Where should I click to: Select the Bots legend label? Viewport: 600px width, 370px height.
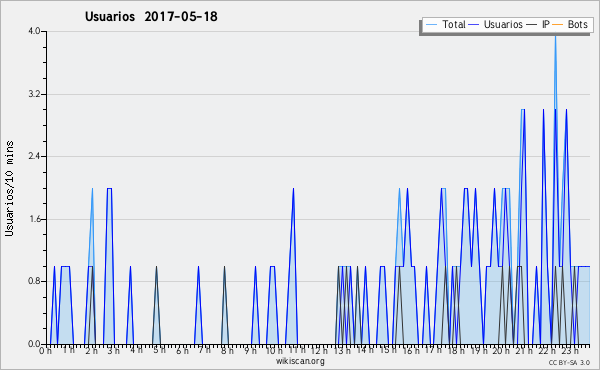(x=577, y=24)
